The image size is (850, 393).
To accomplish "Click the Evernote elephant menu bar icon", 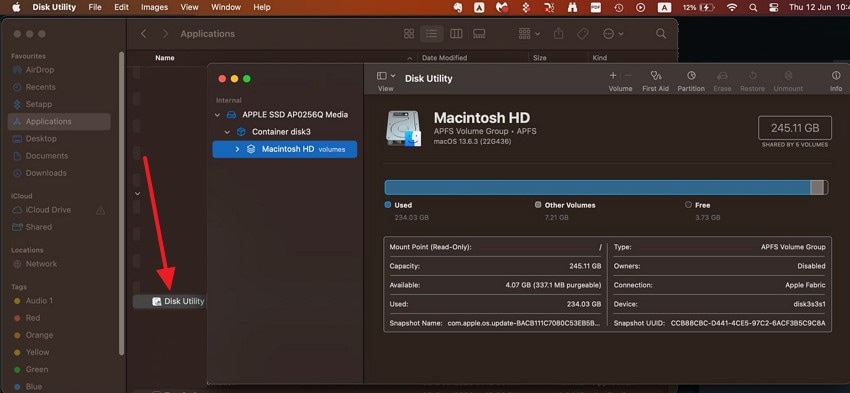I will [x=458, y=8].
